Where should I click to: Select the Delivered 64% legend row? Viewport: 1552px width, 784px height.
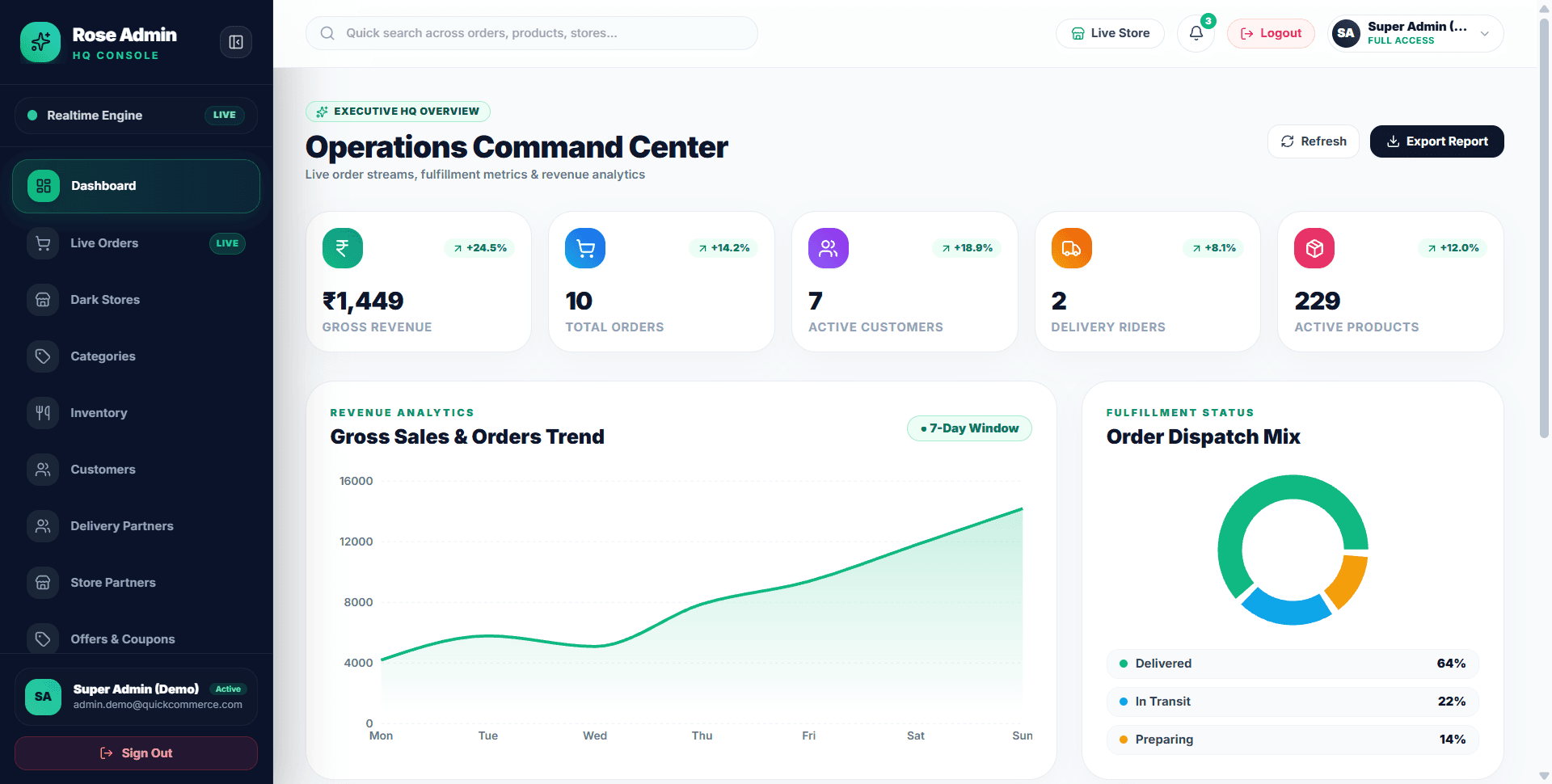tap(1293, 664)
